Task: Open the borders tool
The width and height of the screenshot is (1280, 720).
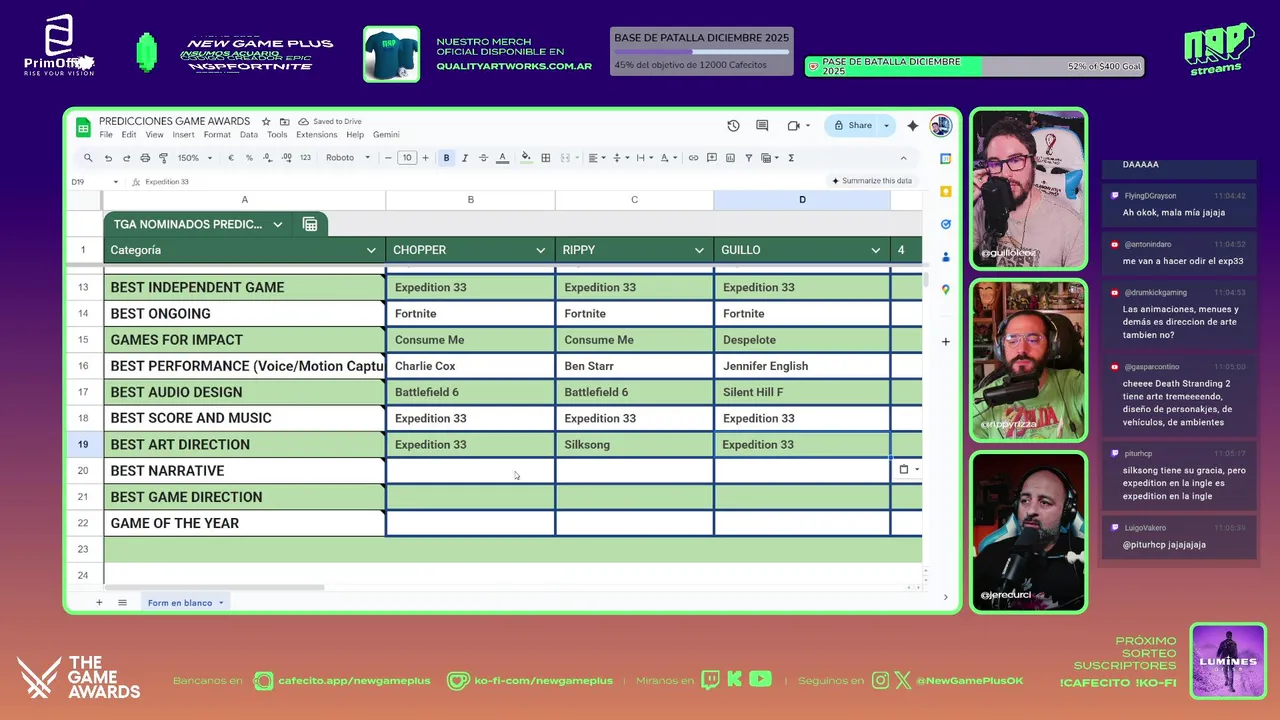Action: coord(546,158)
